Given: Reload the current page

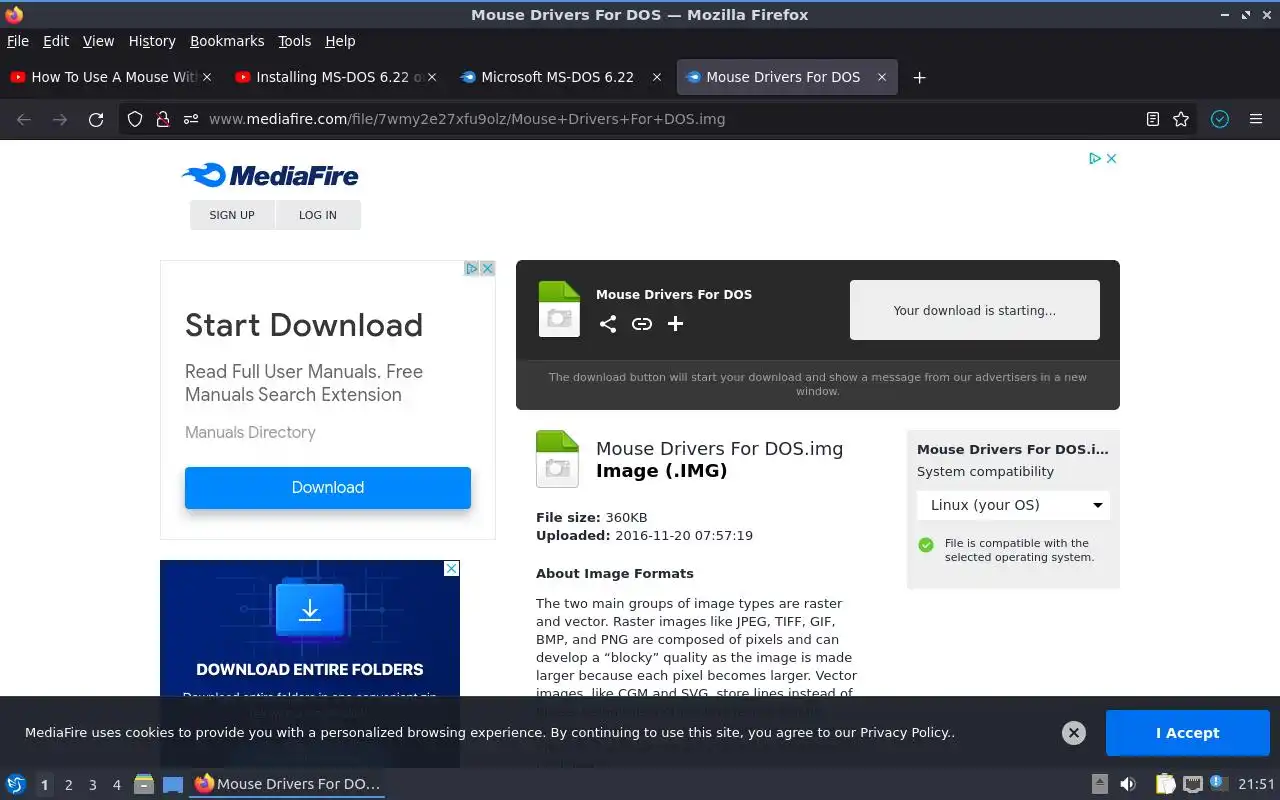Looking at the screenshot, I should point(96,119).
